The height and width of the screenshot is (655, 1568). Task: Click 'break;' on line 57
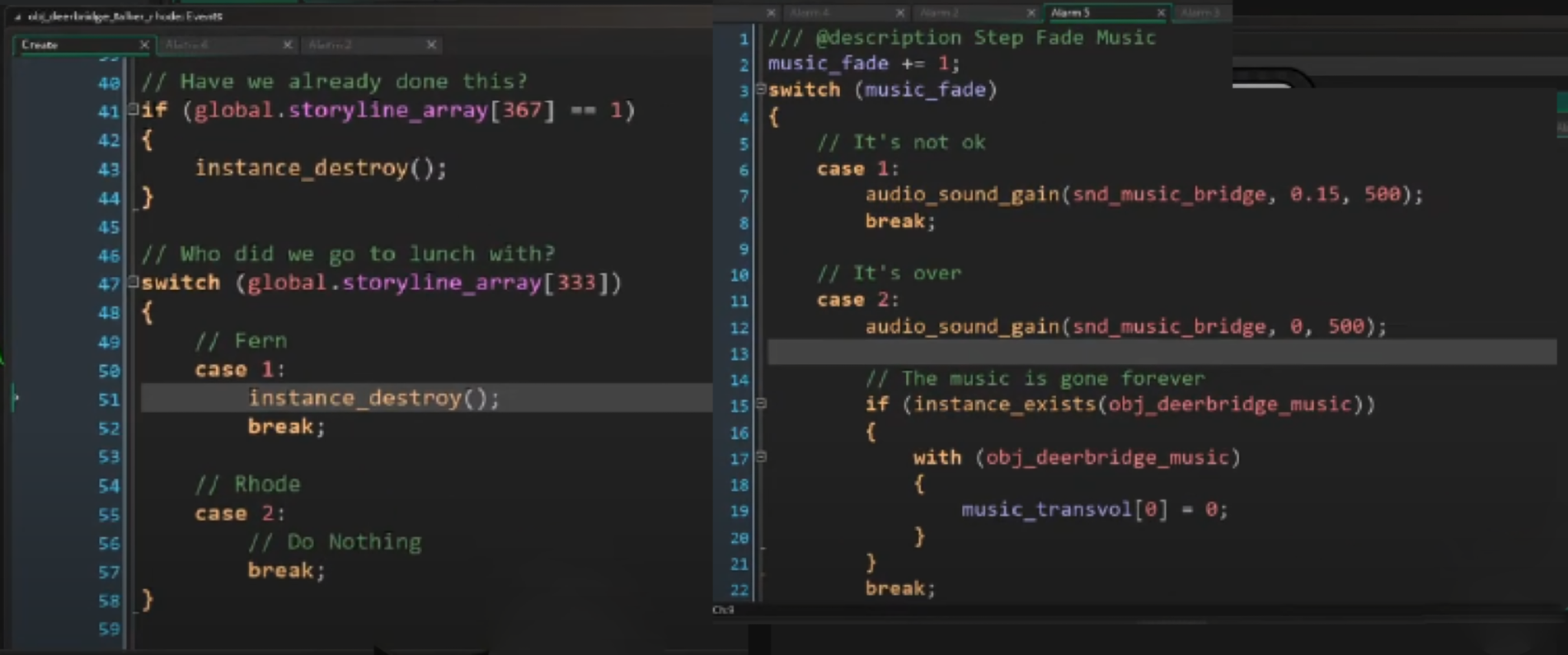287,570
